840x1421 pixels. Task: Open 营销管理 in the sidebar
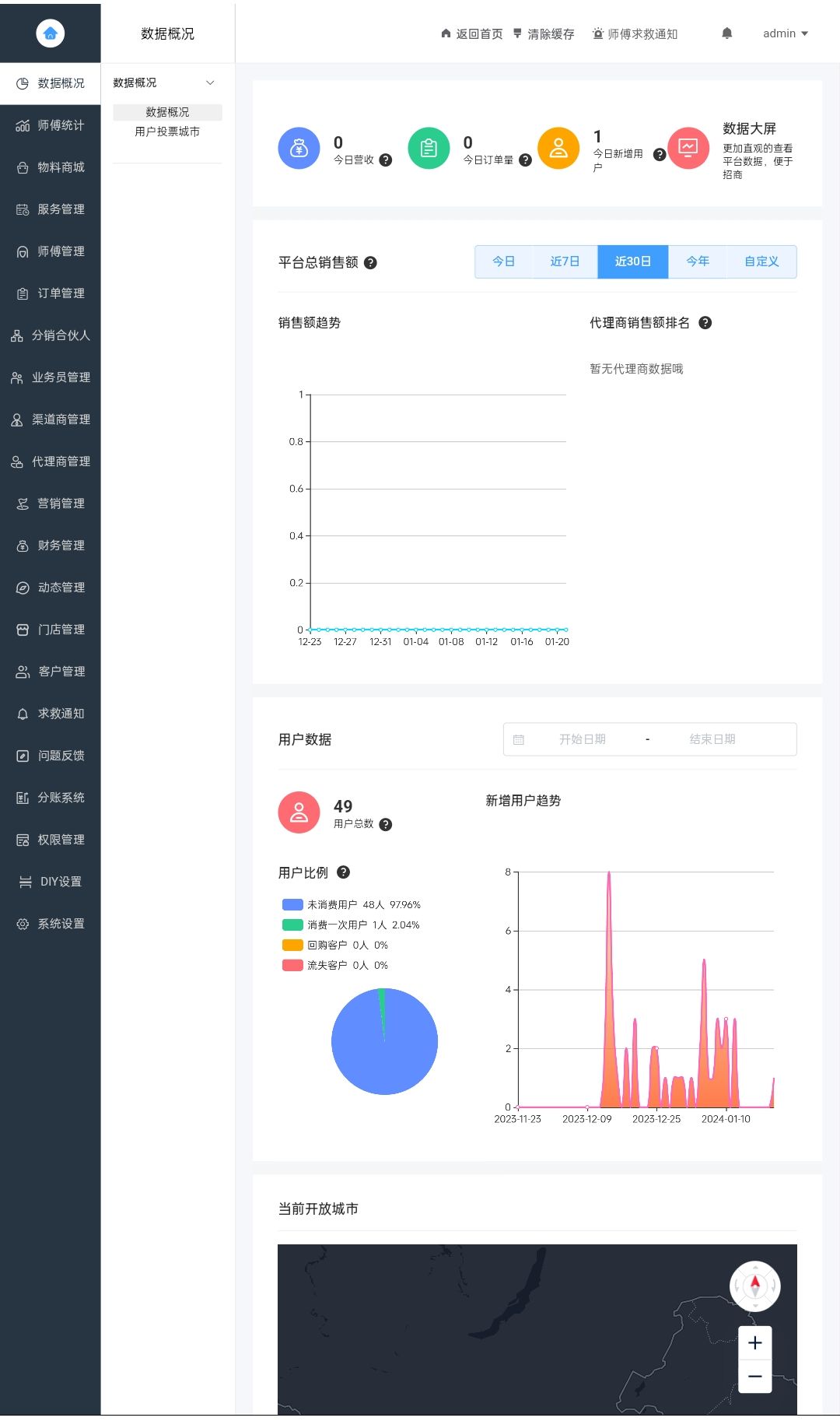click(x=51, y=503)
